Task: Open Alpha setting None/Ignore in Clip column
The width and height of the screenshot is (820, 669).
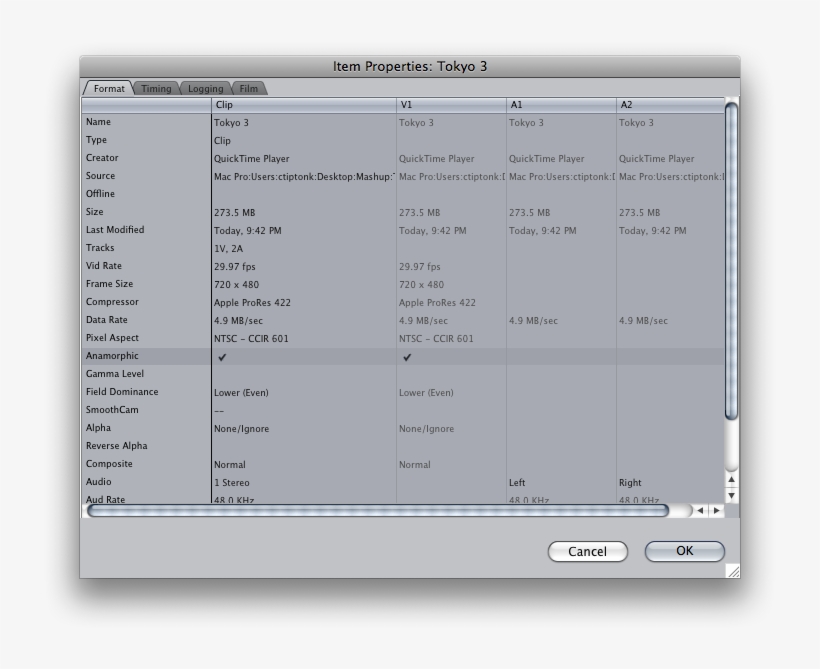Action: (241, 429)
